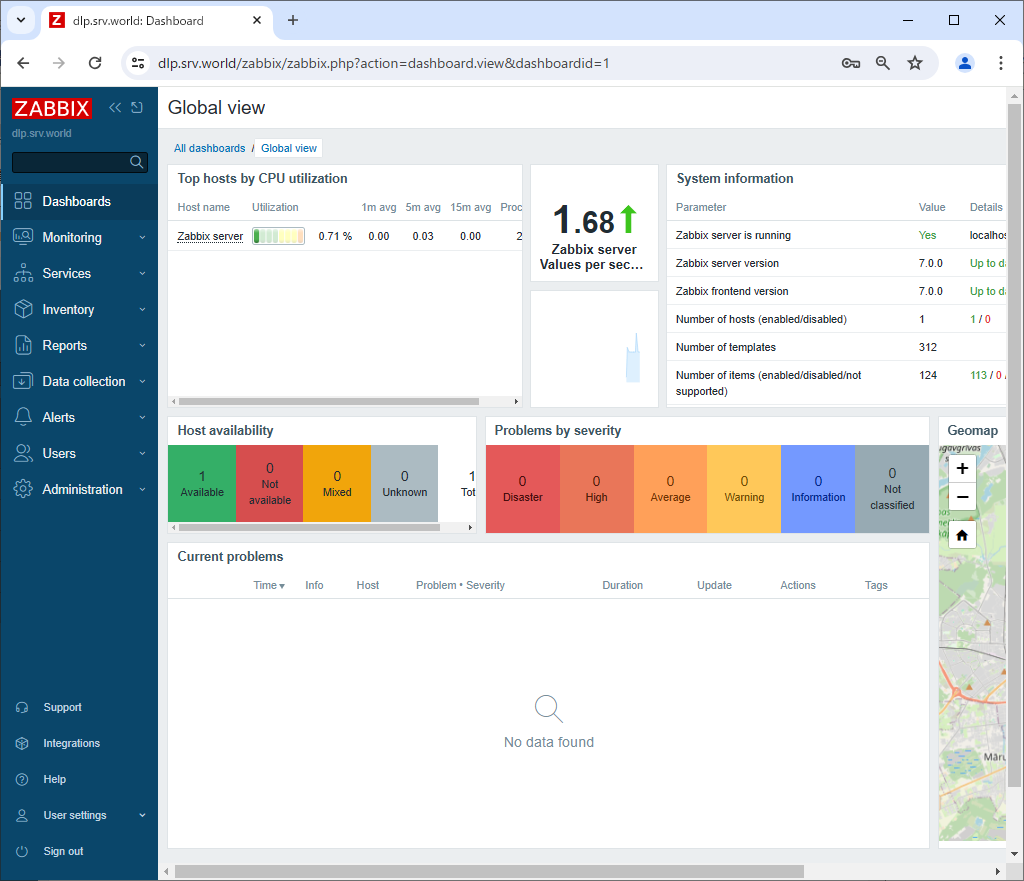Reset Geomap to home view
Viewport: 1024px width, 881px height.
(x=962, y=536)
